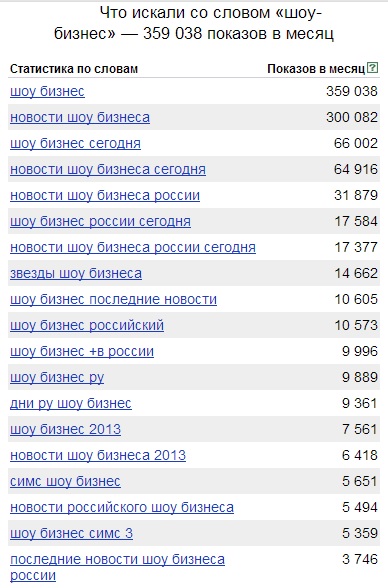Open the link «дни ру шоу бизнес»
Image resolution: width=388 pixels, height=588 pixels.
pos(71,404)
